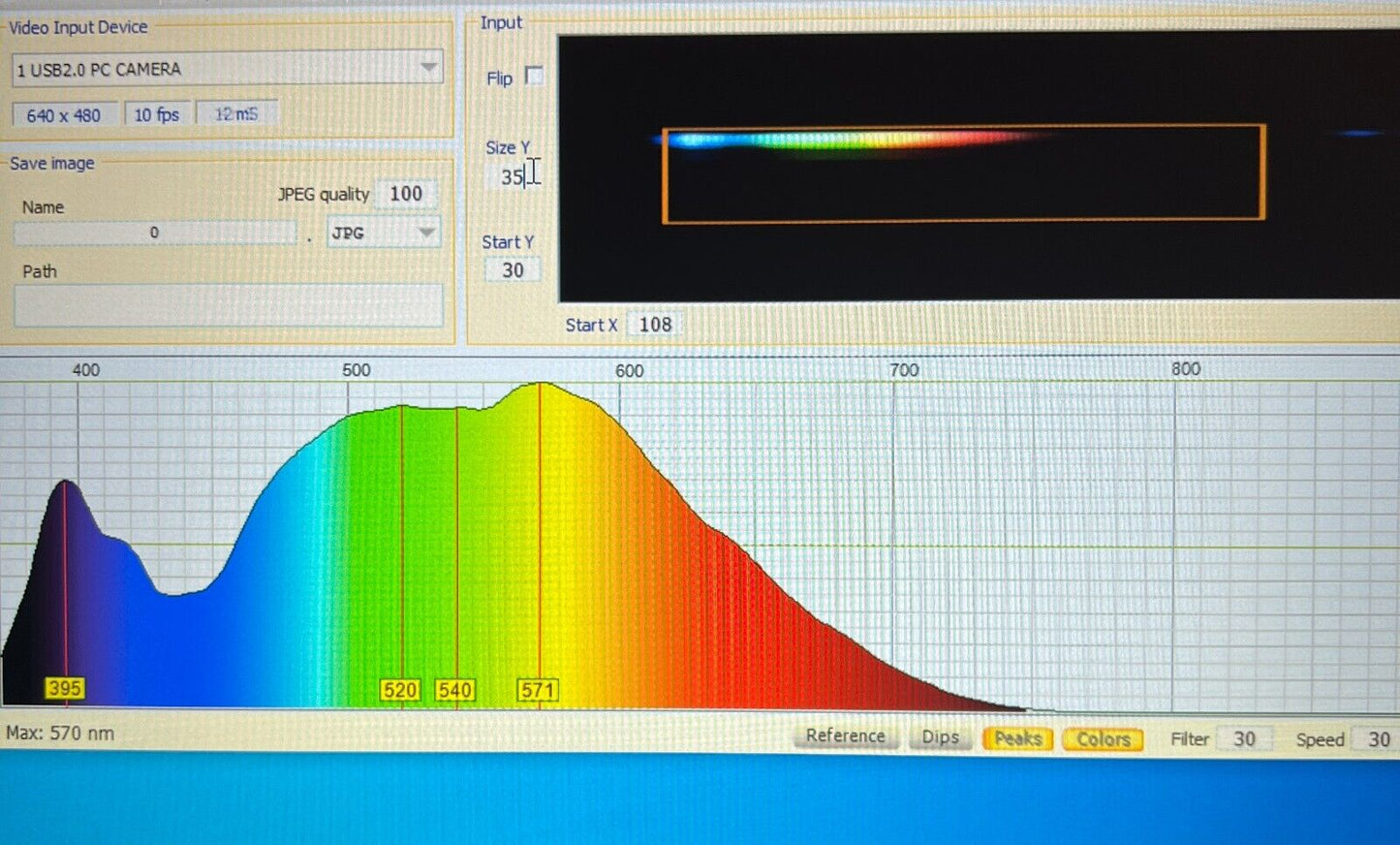Select the USB2.0 PC CAMERA combo box
The image size is (1400, 845).
click(227, 69)
